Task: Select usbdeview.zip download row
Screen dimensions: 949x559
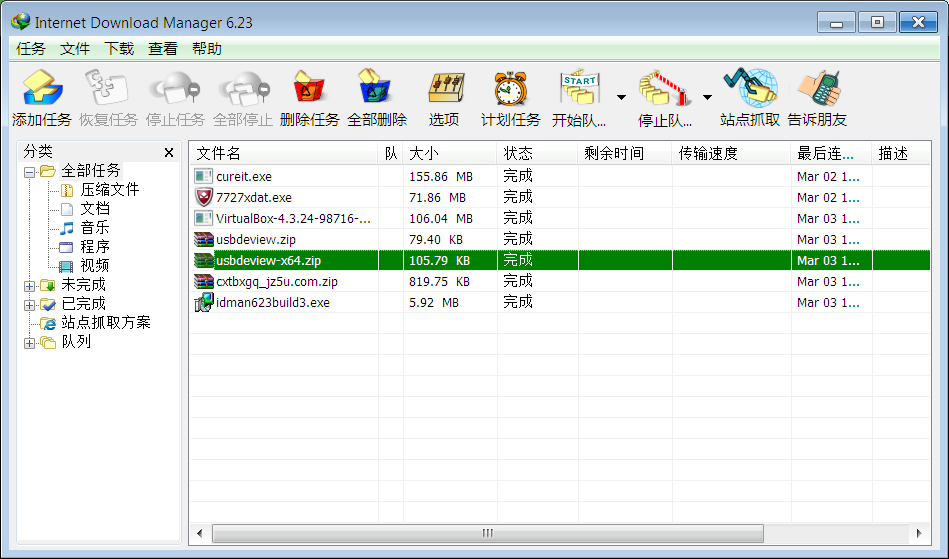Action: 560,240
